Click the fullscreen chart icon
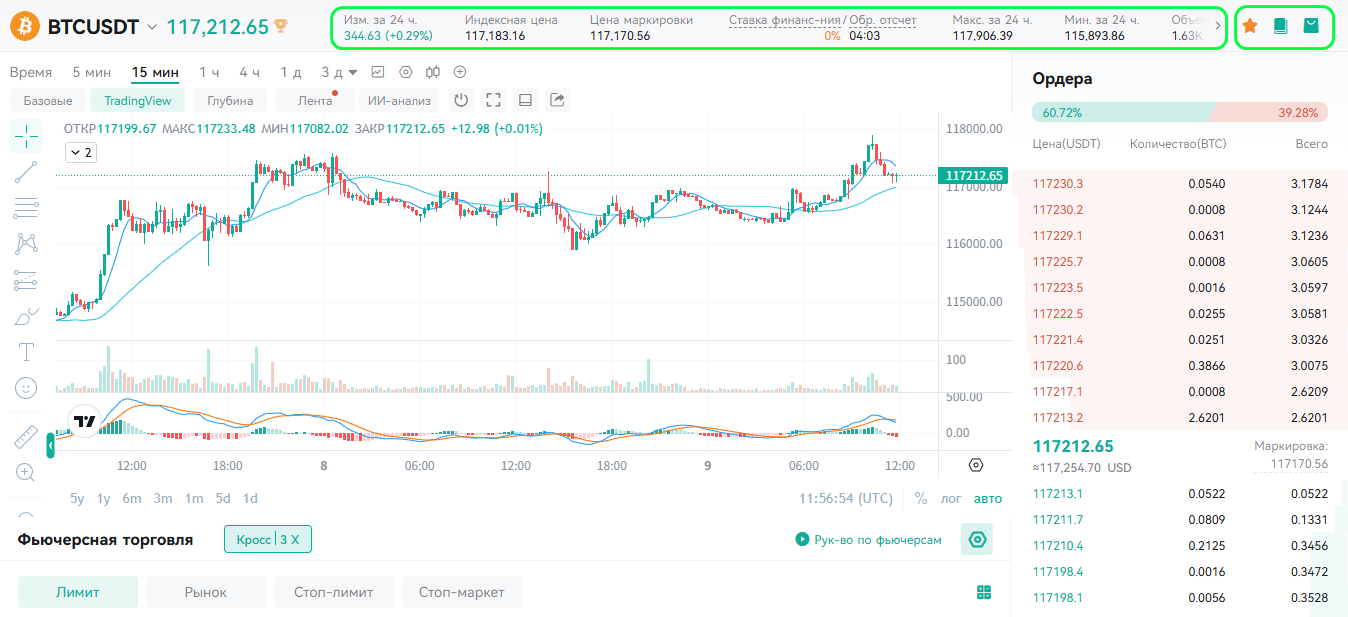 pyautogui.click(x=493, y=100)
